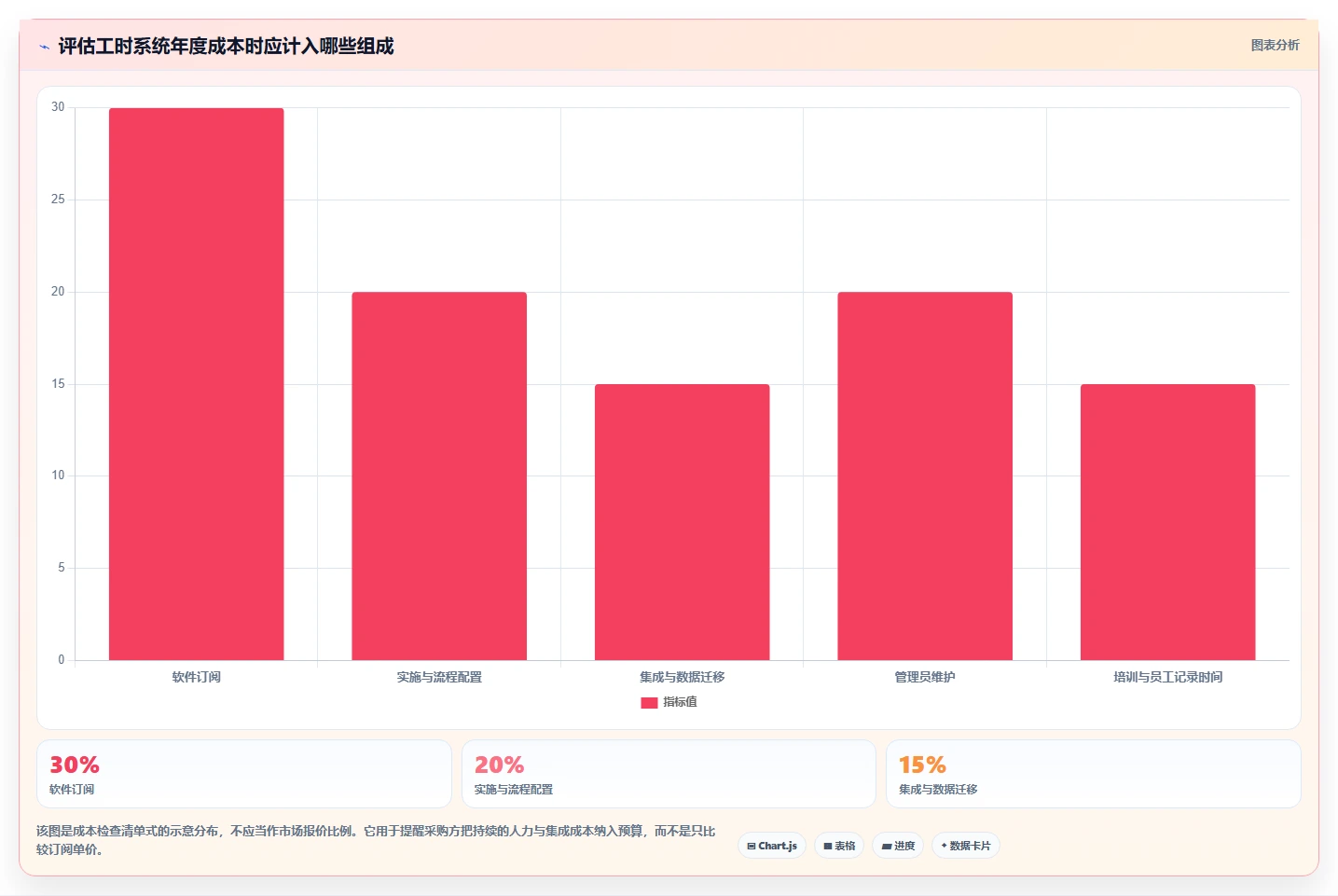Viewport: 1338px width, 896px height.
Task: Click the x-axis label 集成与数据迁移
Action: pos(683,677)
